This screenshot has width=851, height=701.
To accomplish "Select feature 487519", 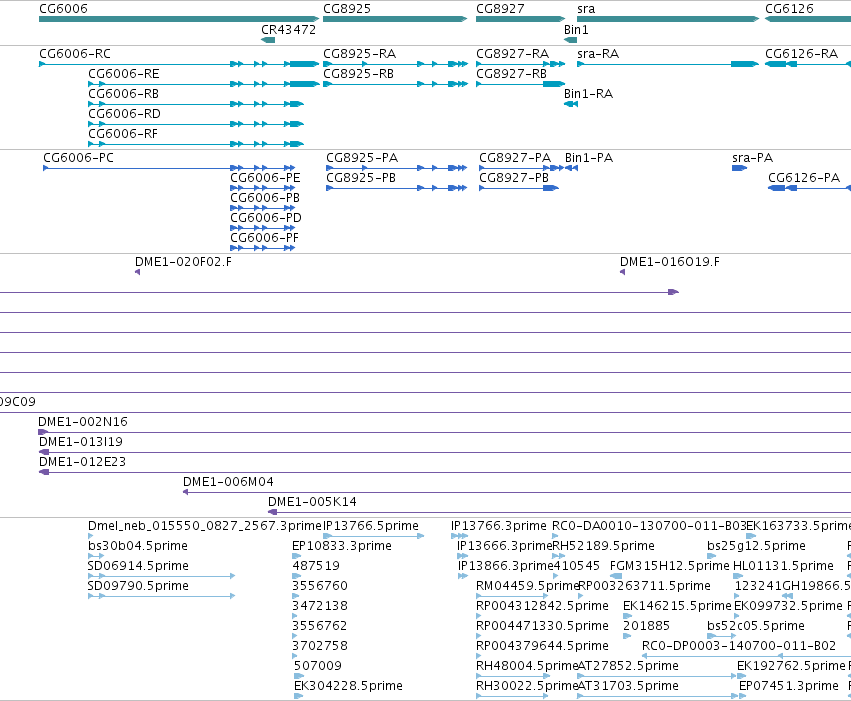I will [x=297, y=576].
